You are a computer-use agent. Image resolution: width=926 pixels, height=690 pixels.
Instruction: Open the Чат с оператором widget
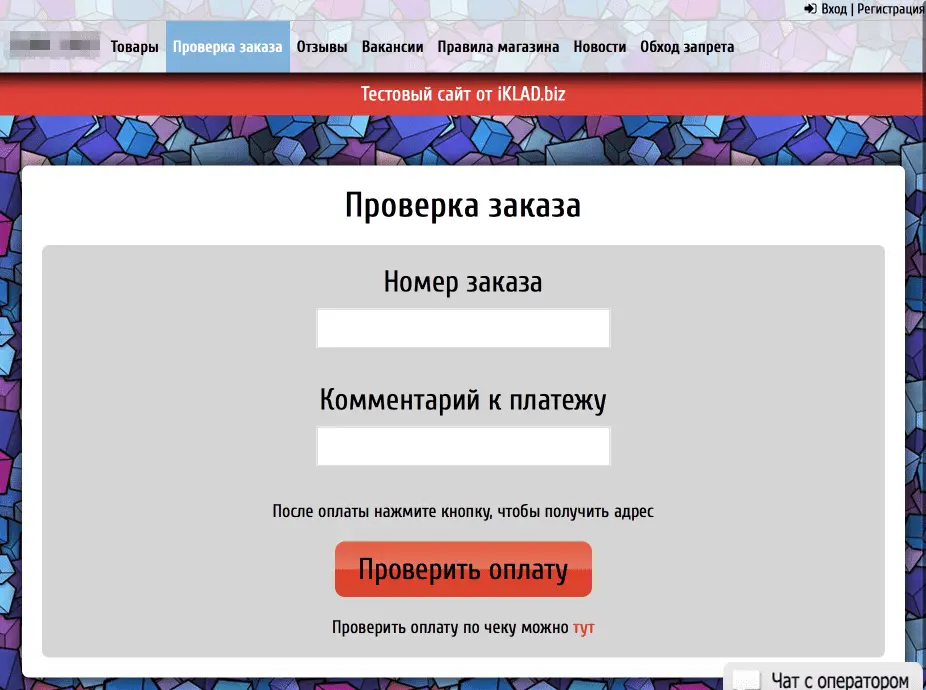tap(839, 680)
